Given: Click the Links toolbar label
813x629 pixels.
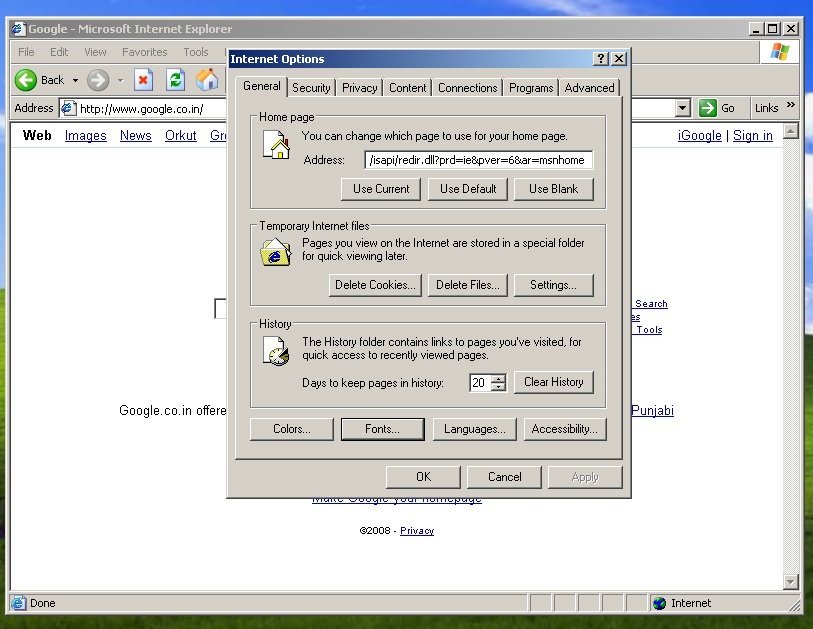Looking at the screenshot, I should (x=766, y=108).
